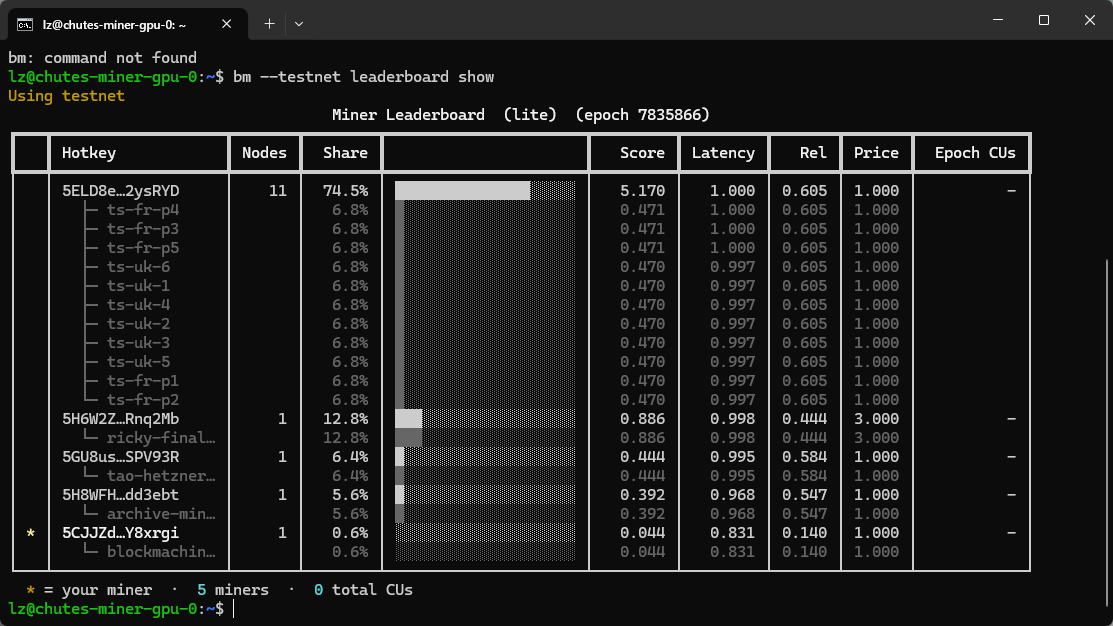Open a new terminal tab
Viewport: 1113px width, 626px height.
[x=269, y=24]
